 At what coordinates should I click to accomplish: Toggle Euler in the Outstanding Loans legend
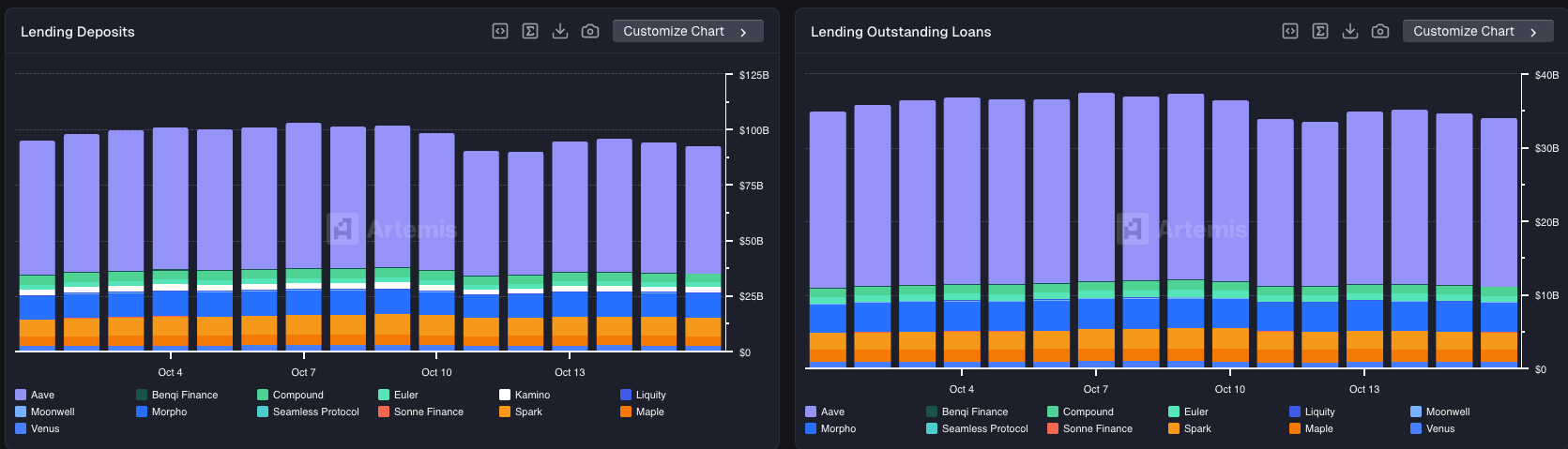[x=1188, y=412]
